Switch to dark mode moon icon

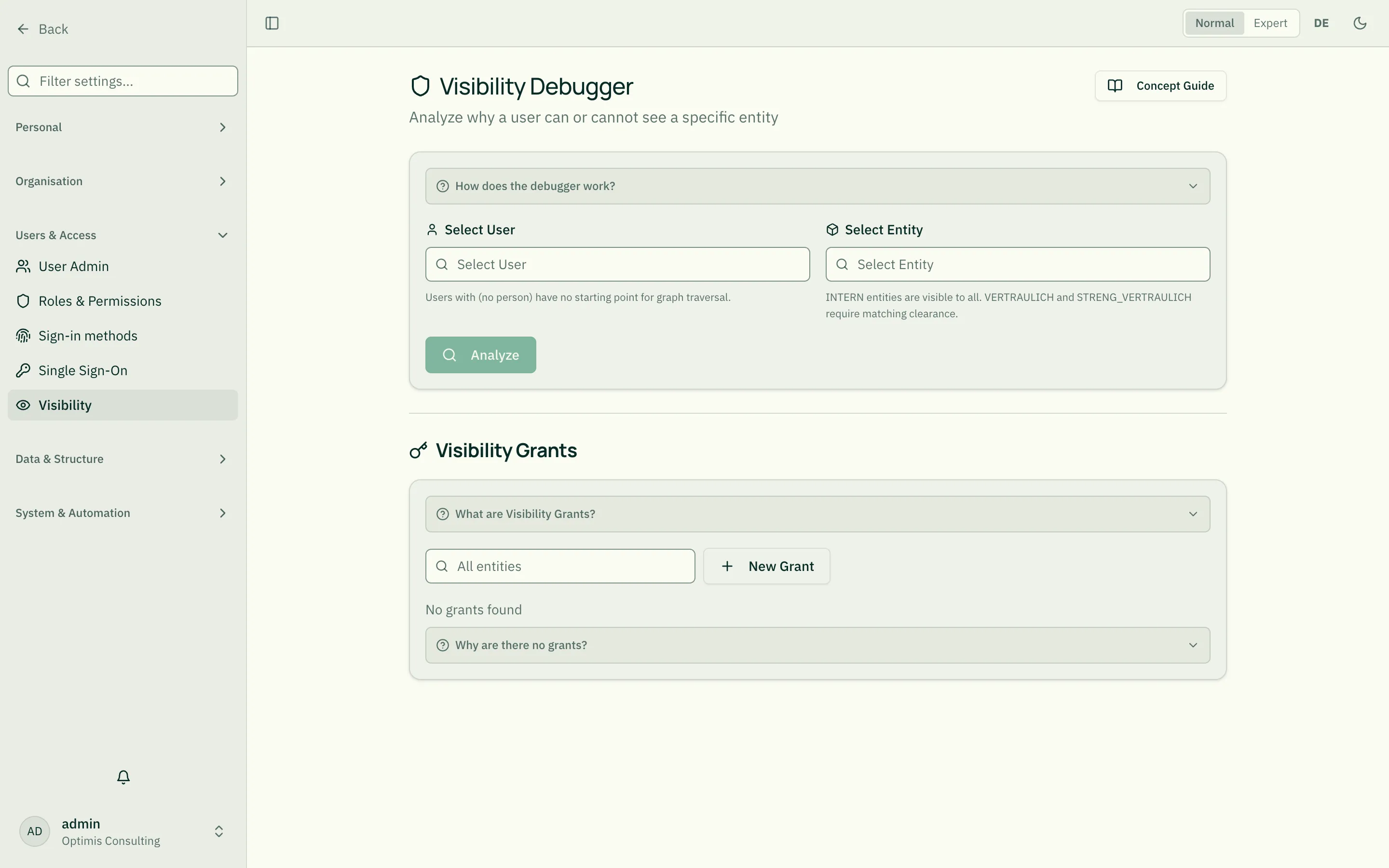coord(1360,23)
